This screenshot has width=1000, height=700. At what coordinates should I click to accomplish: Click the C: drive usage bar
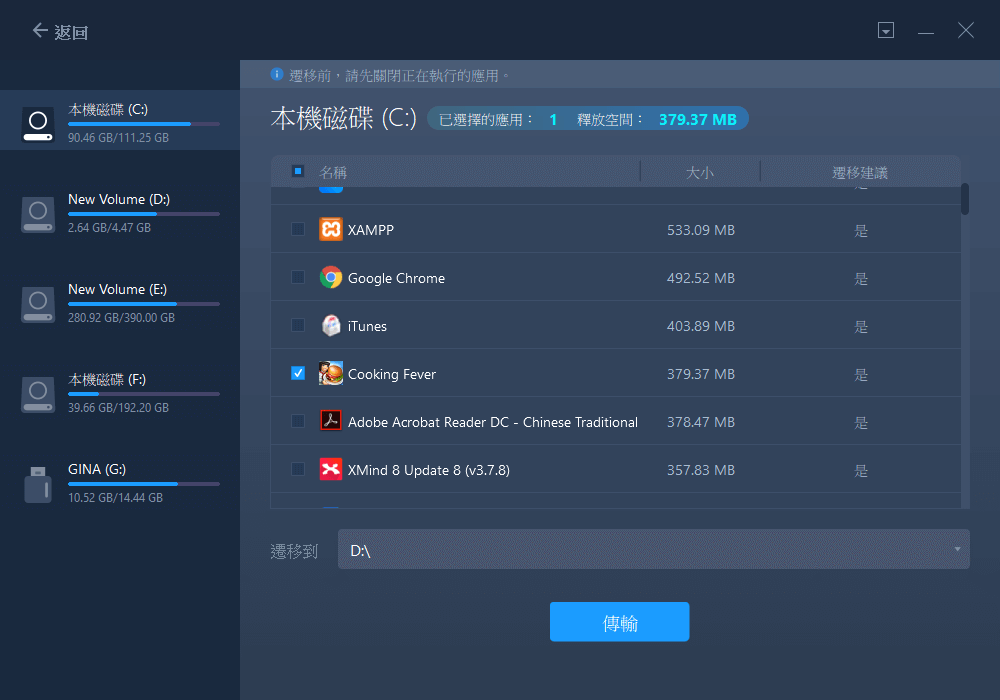[144, 124]
